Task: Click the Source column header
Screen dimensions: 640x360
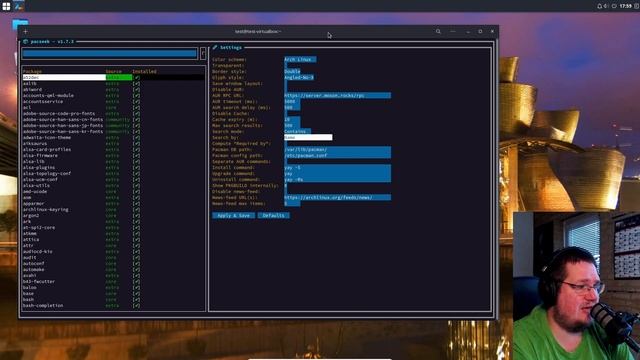Action: click(x=113, y=71)
